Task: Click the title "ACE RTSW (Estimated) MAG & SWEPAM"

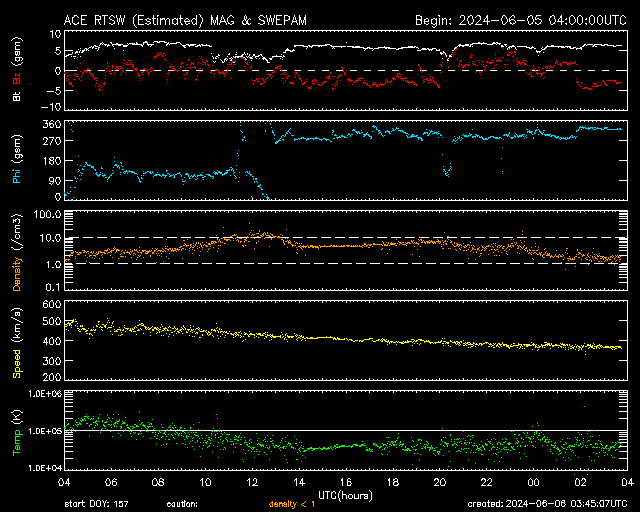Action: pyautogui.click(x=185, y=20)
